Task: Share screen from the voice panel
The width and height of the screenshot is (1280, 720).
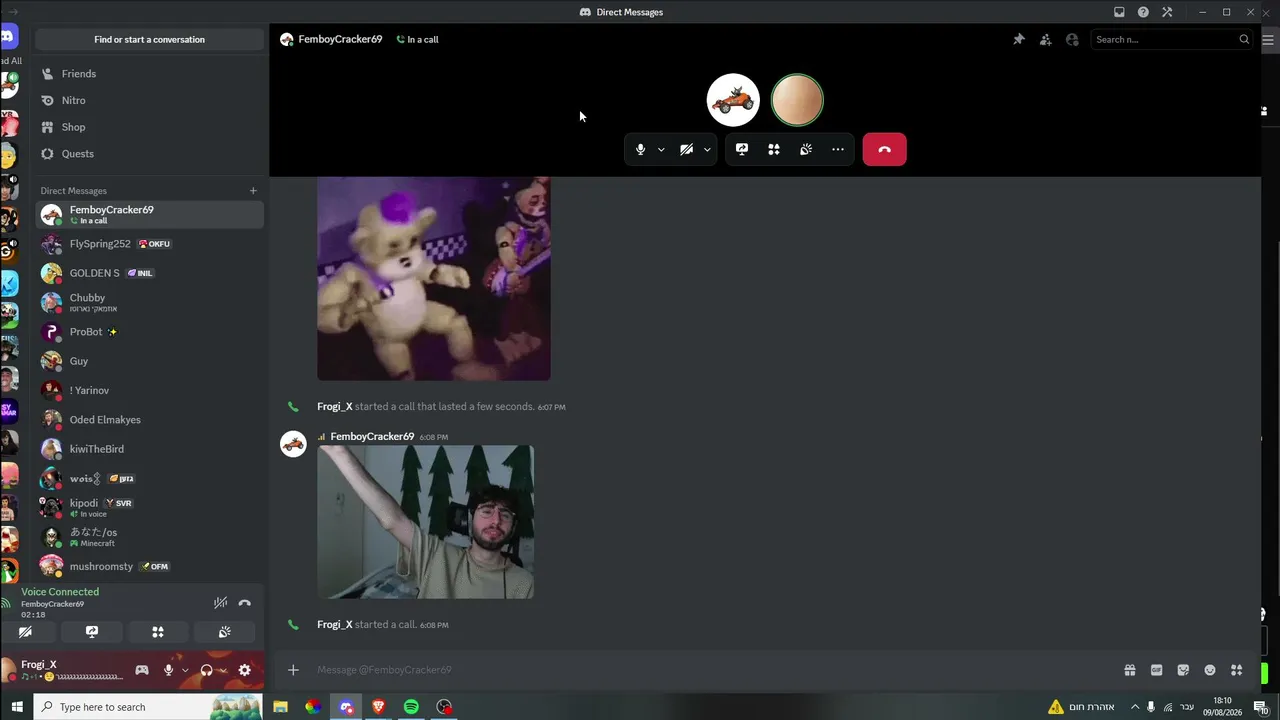Action: click(92, 632)
